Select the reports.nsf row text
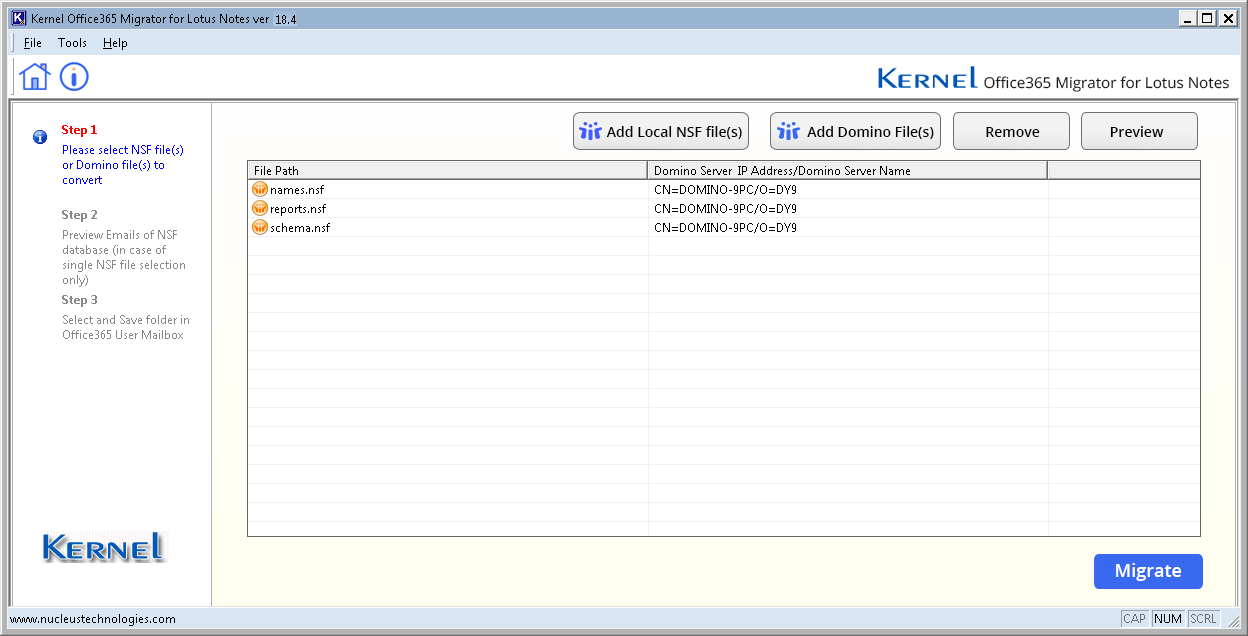 click(298, 209)
